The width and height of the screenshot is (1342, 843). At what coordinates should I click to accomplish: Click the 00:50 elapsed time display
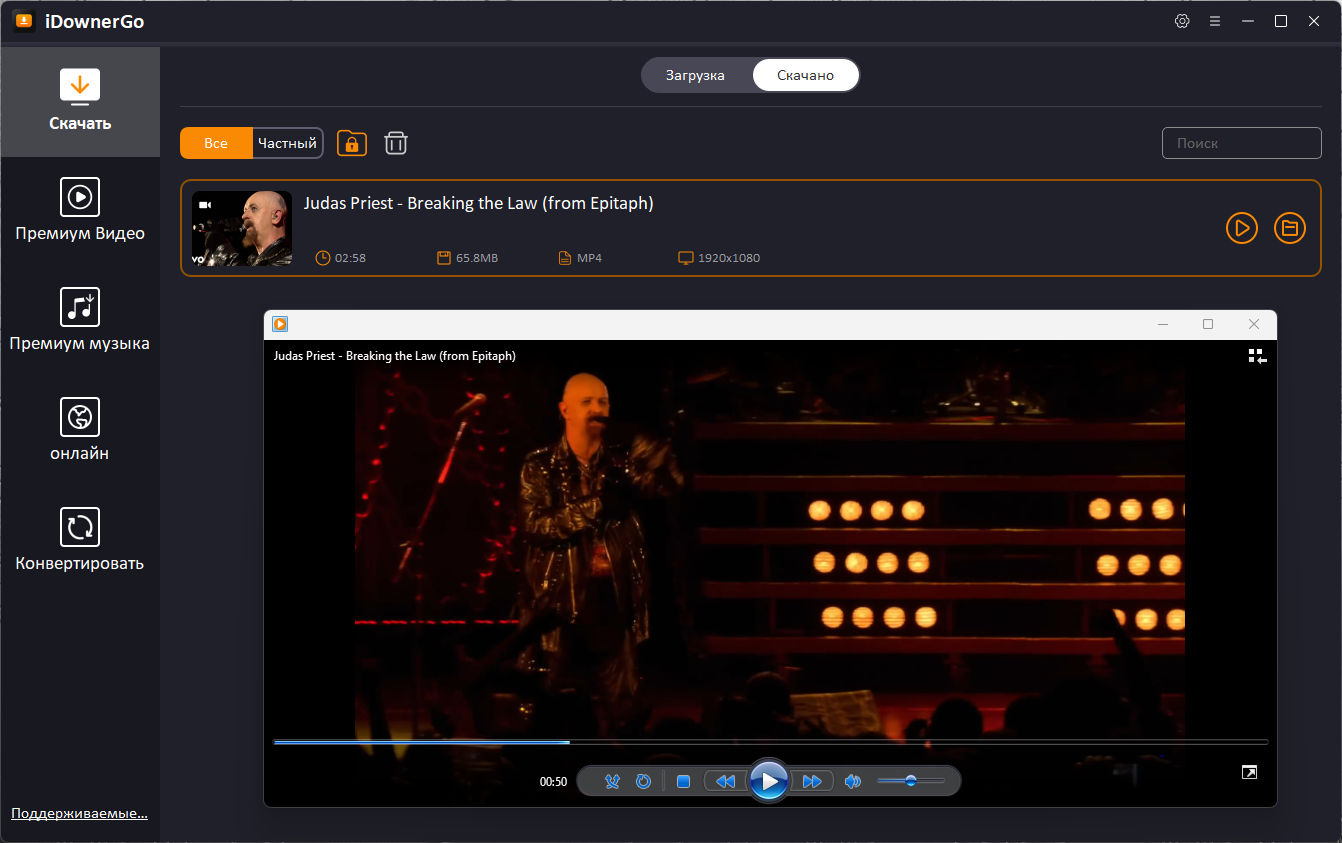(553, 782)
